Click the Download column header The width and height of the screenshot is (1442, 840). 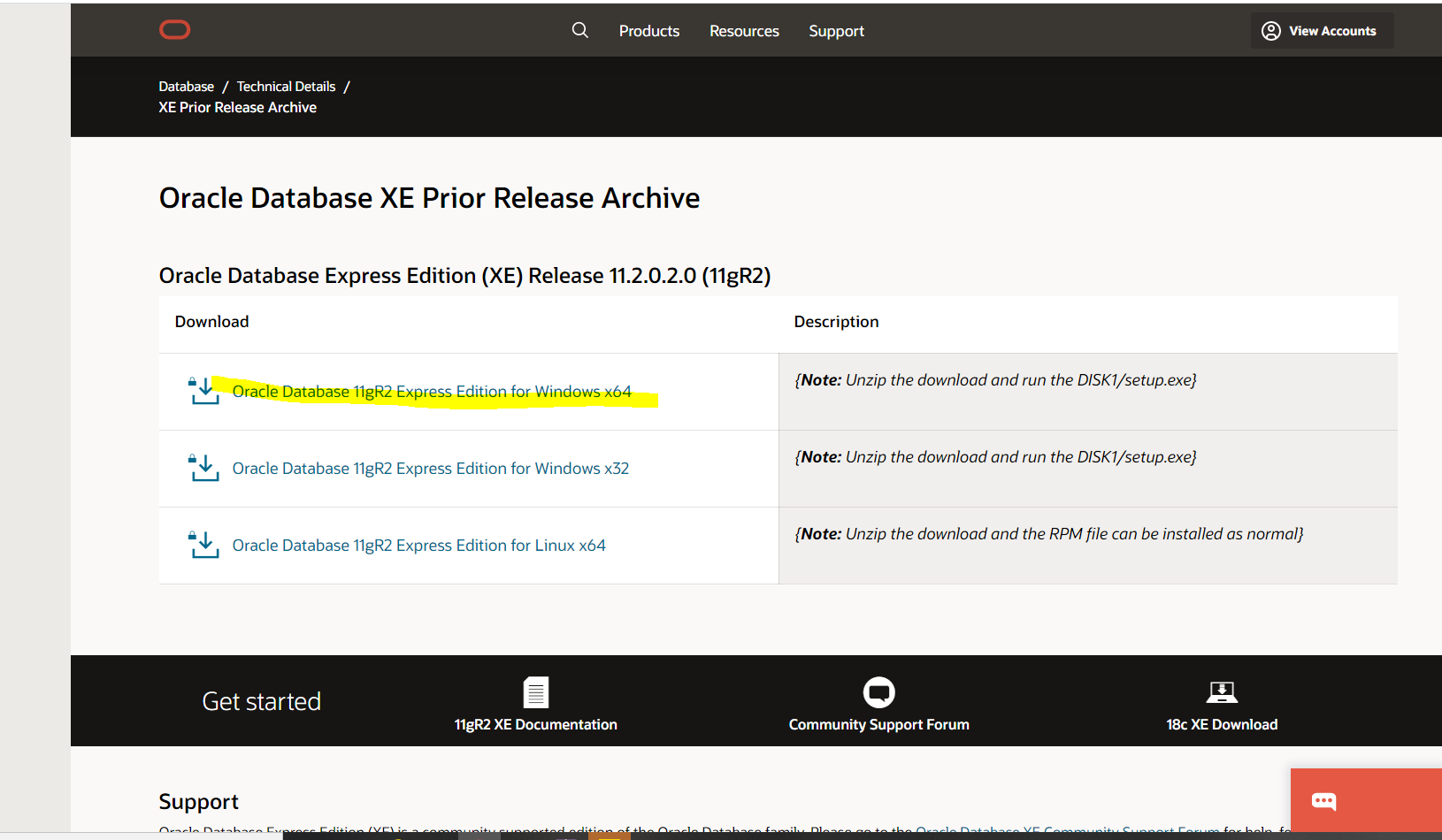(x=211, y=322)
